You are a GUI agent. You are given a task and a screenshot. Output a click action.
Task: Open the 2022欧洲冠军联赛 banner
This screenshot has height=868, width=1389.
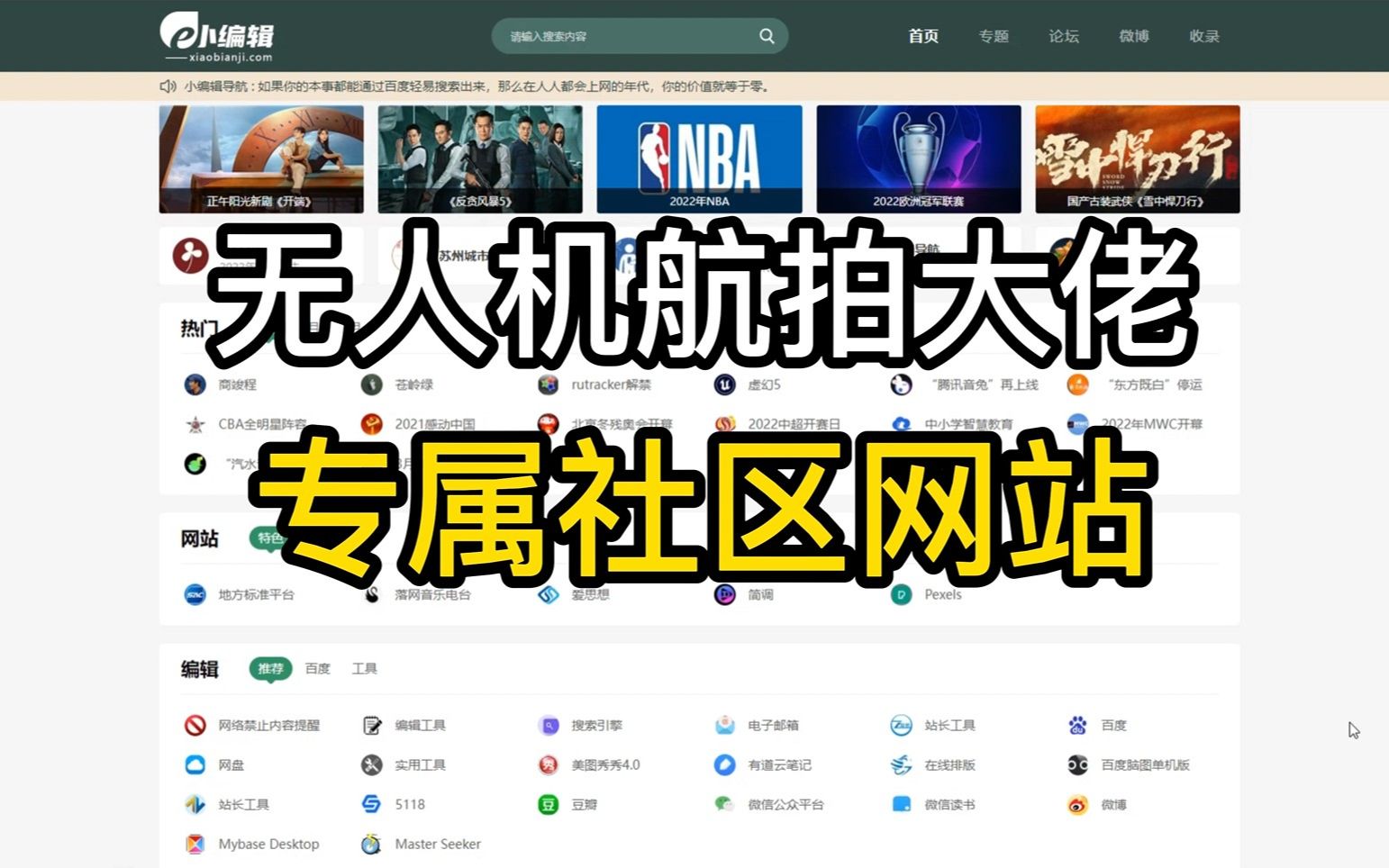(919, 159)
